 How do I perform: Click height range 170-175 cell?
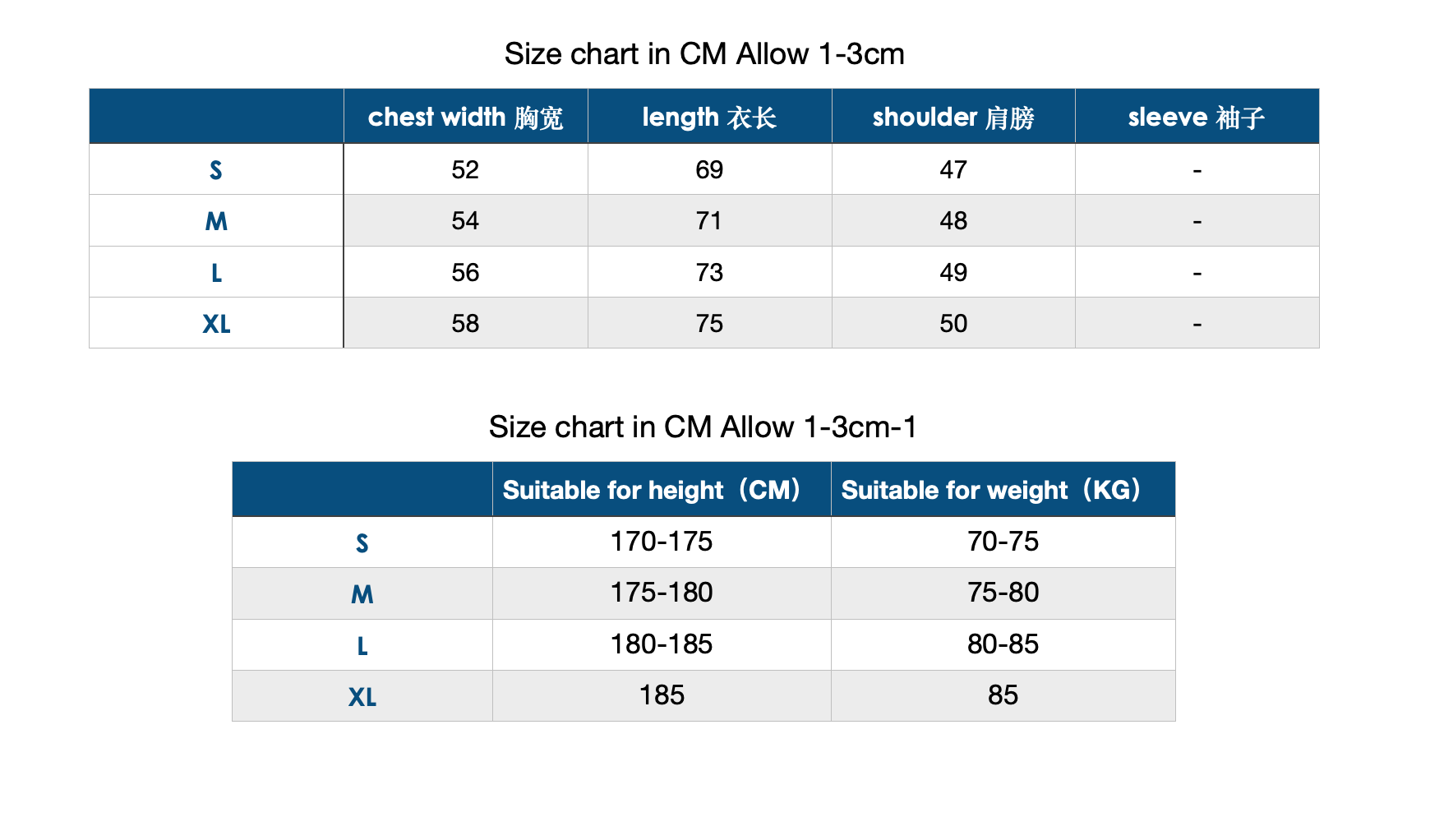662,542
